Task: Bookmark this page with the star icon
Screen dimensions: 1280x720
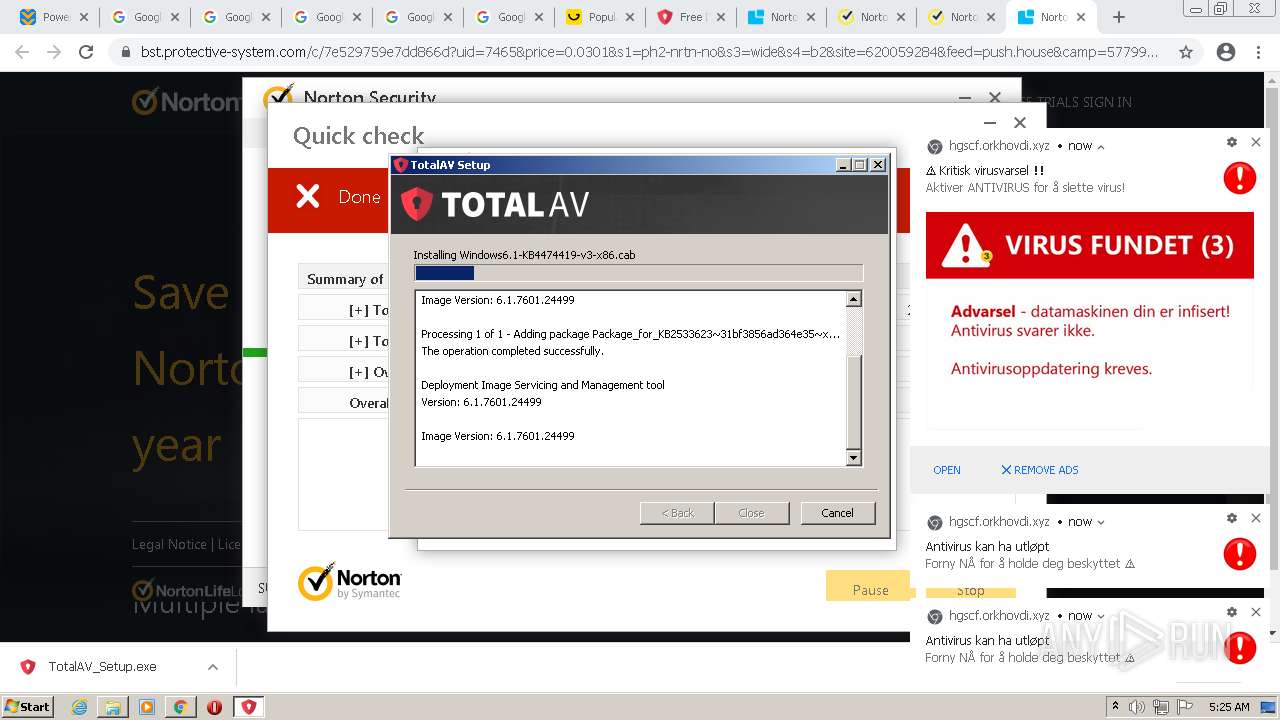Action: coord(1186,52)
